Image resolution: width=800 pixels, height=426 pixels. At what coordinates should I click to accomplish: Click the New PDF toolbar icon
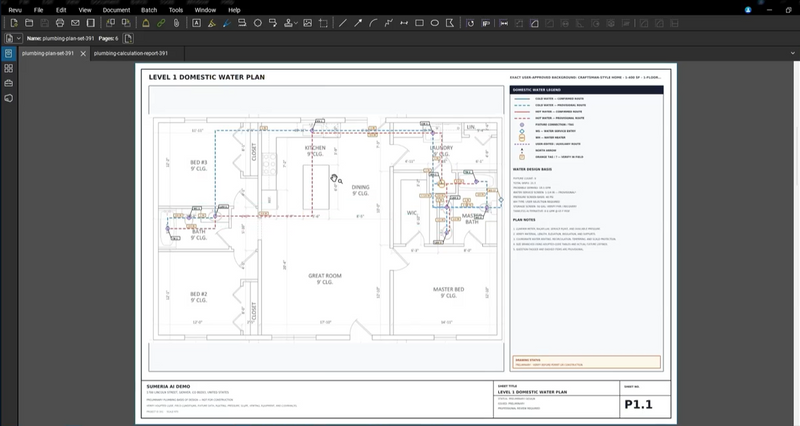14,23
